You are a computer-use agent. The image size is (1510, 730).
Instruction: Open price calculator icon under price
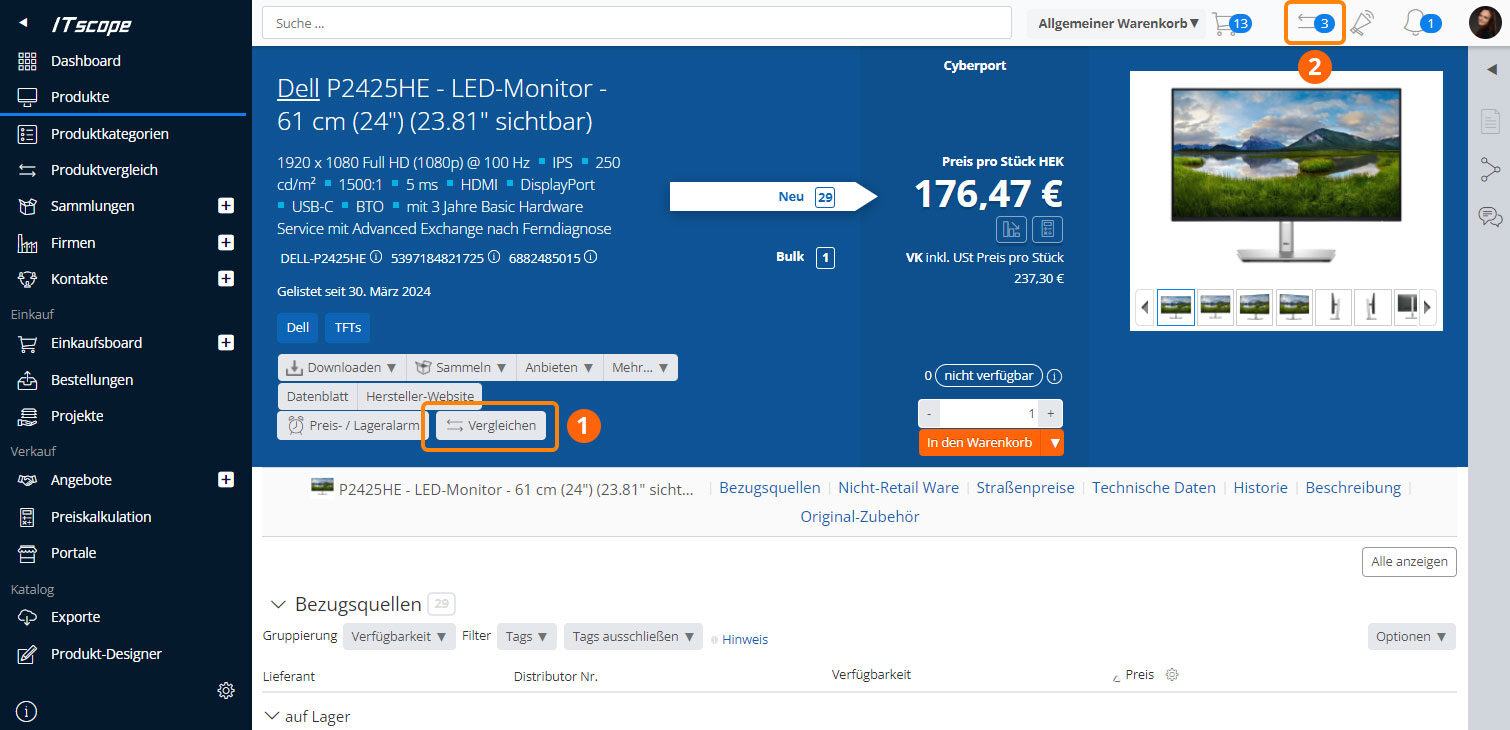pos(1047,229)
